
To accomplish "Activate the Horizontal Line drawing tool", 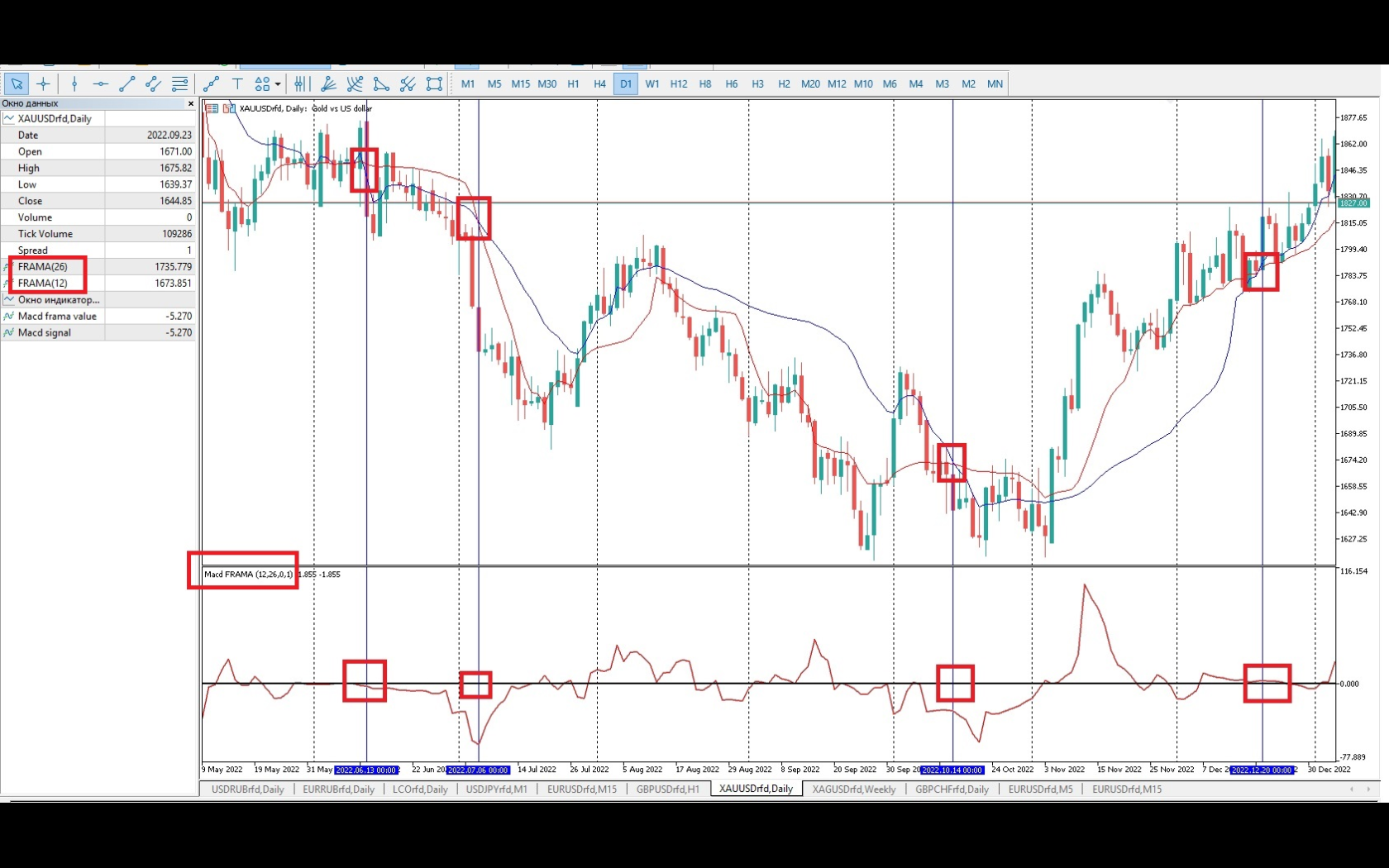I will (x=101, y=83).
